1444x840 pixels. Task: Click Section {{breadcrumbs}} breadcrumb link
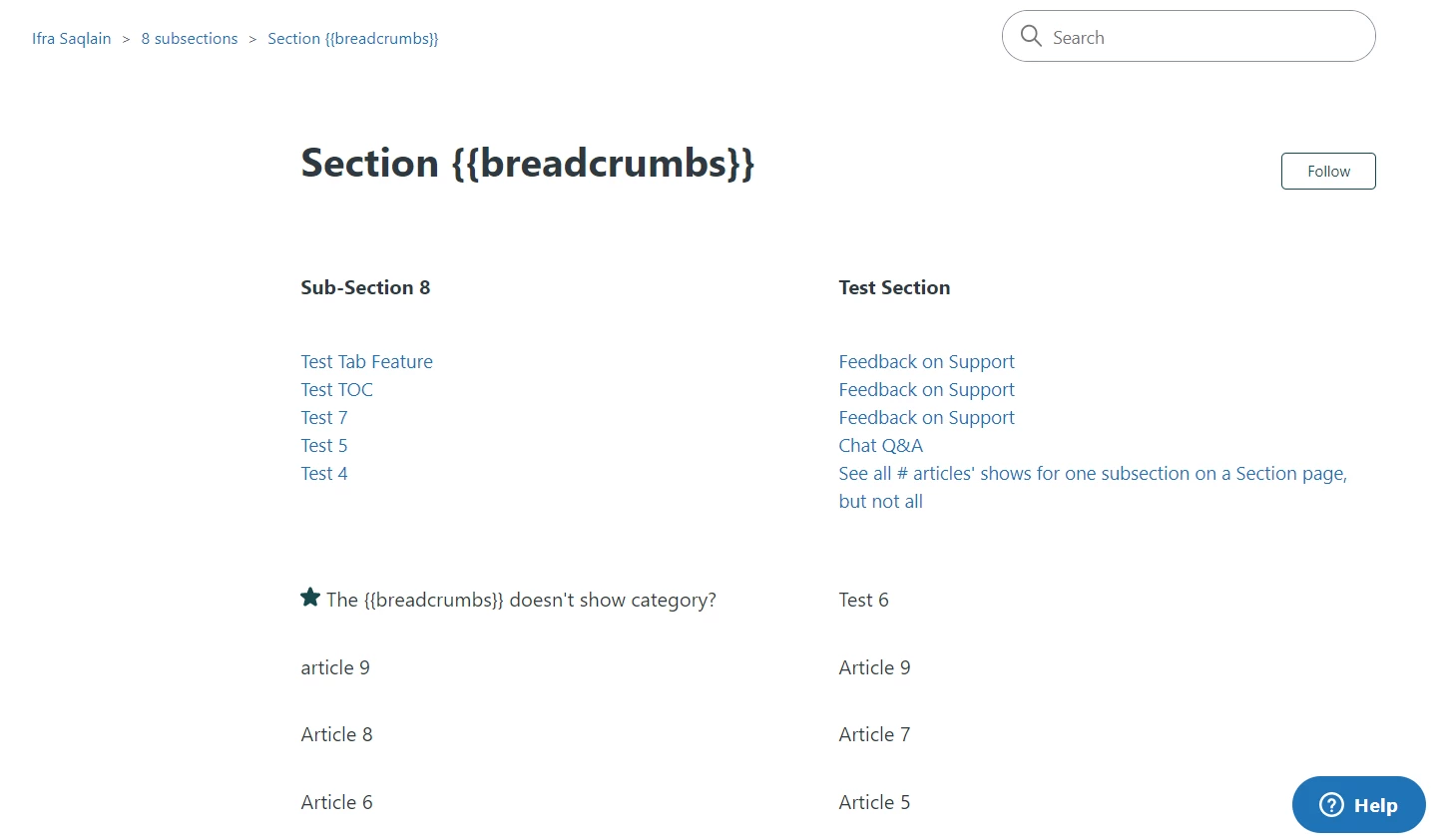352,39
